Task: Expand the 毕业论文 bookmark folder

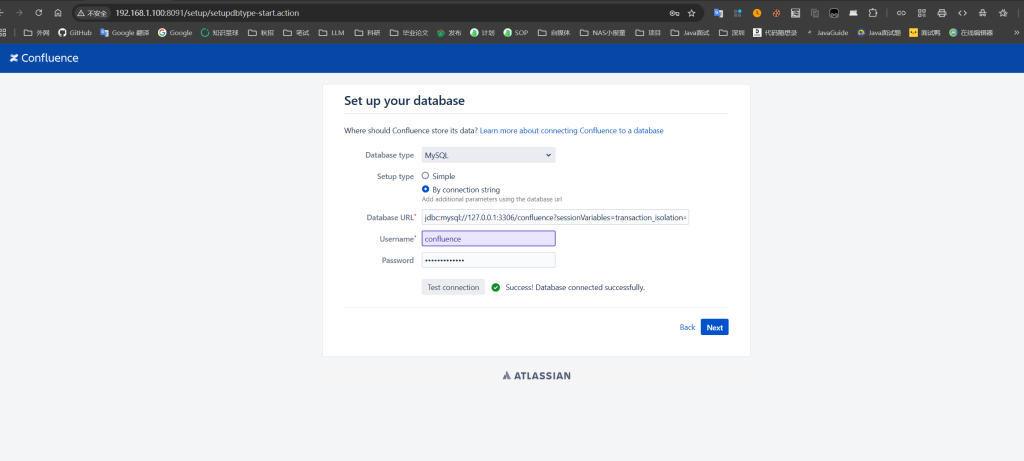Action: (x=408, y=32)
